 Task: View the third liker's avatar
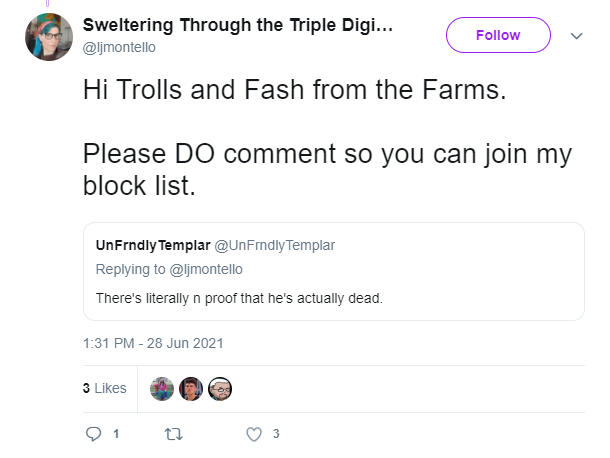(220, 388)
